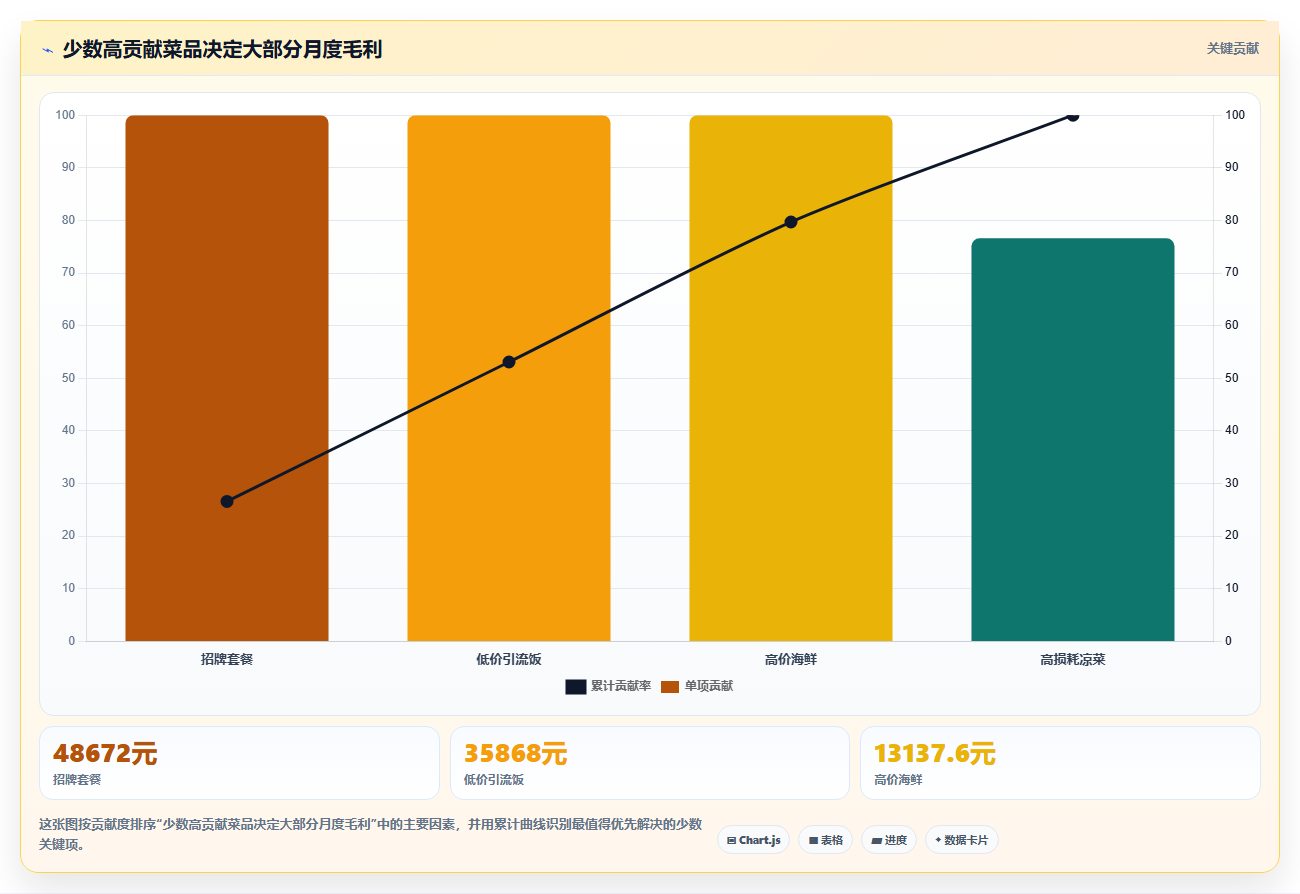Click the cumulative line point at 100 over 高损耗凉菜

pyautogui.click(x=1073, y=115)
